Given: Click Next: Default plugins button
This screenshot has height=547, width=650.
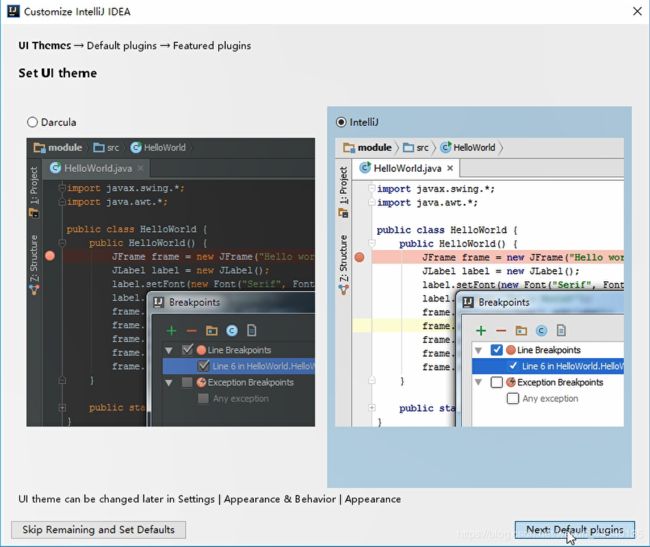Looking at the screenshot, I should (575, 530).
